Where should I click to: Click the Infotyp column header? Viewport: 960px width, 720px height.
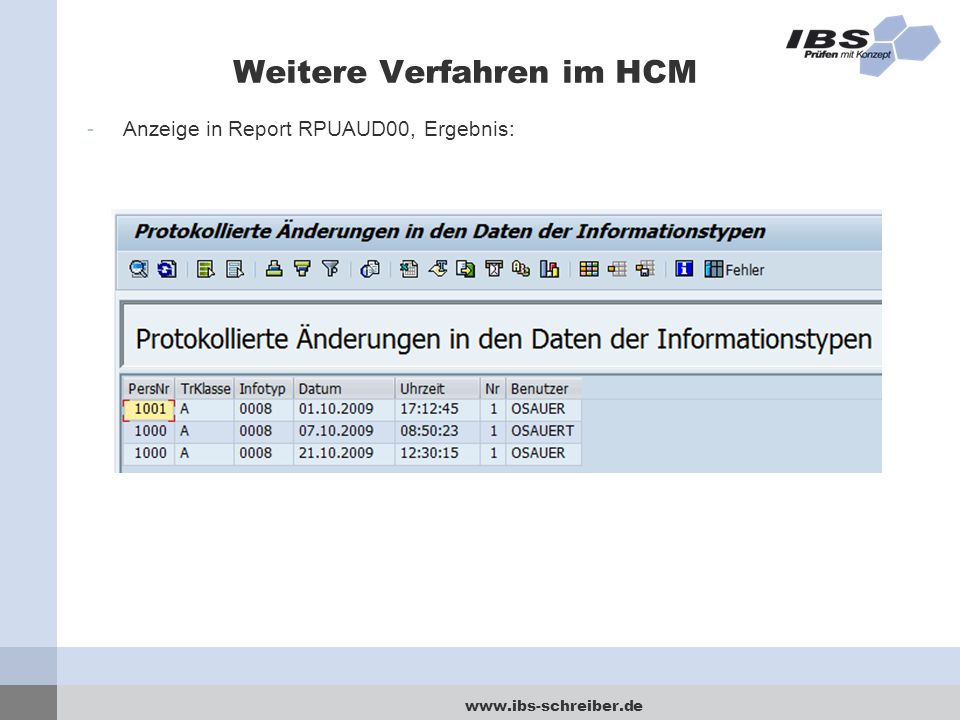(x=263, y=389)
